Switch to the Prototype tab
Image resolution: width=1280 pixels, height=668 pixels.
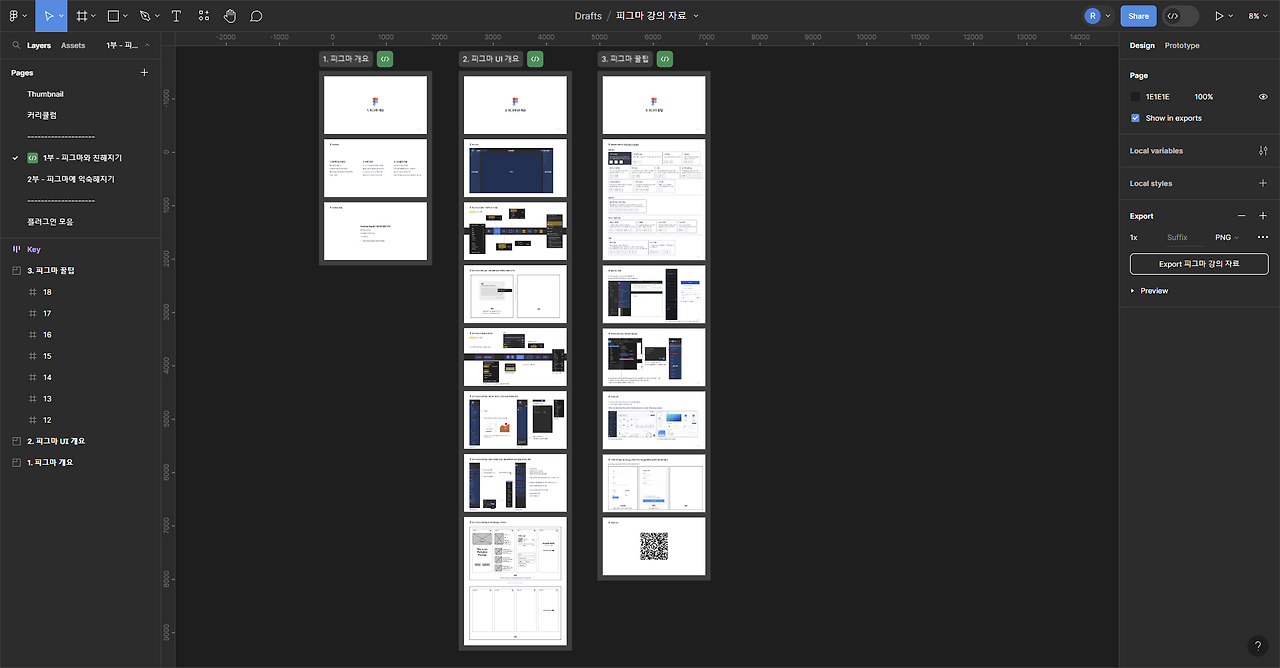pyautogui.click(x=1182, y=46)
